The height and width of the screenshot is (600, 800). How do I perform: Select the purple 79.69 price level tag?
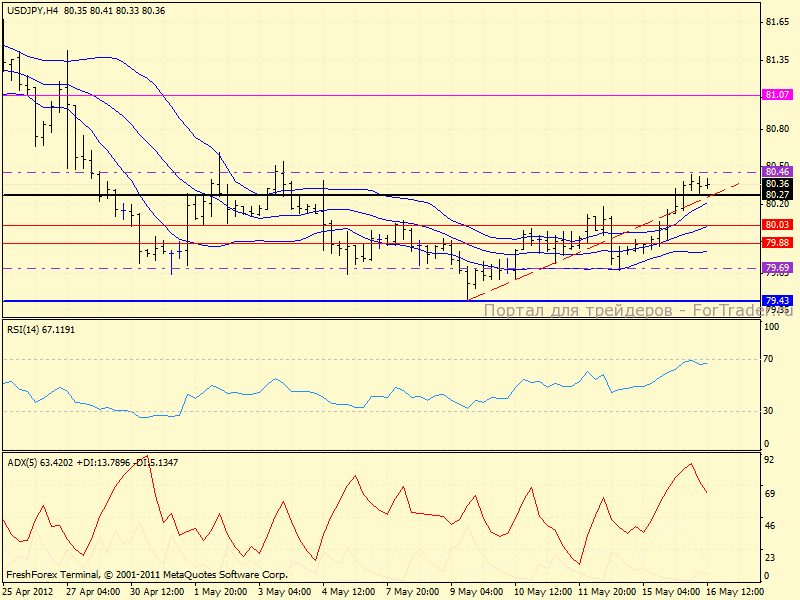[777, 268]
